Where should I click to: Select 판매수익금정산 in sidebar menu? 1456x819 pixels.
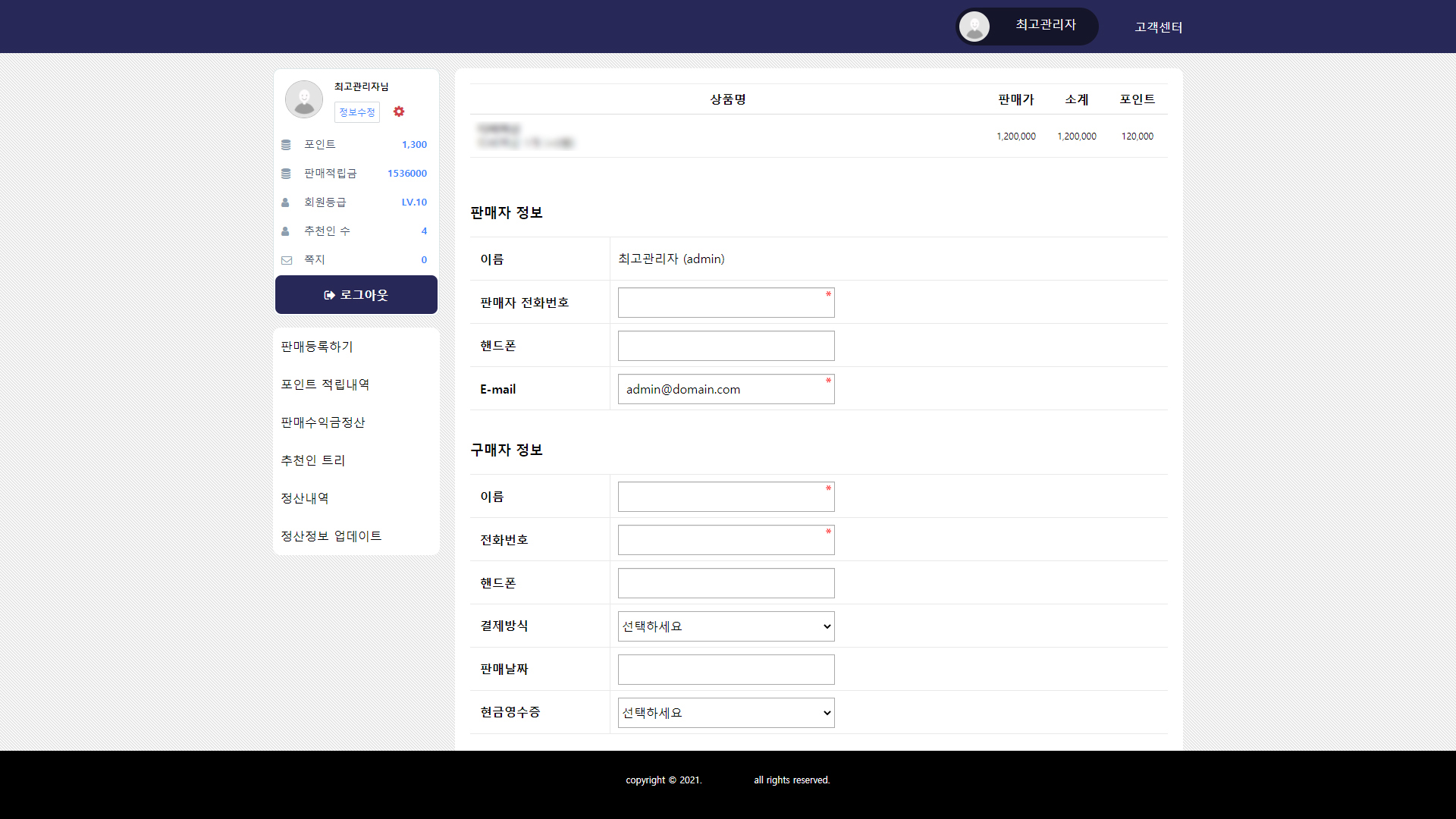coord(323,422)
